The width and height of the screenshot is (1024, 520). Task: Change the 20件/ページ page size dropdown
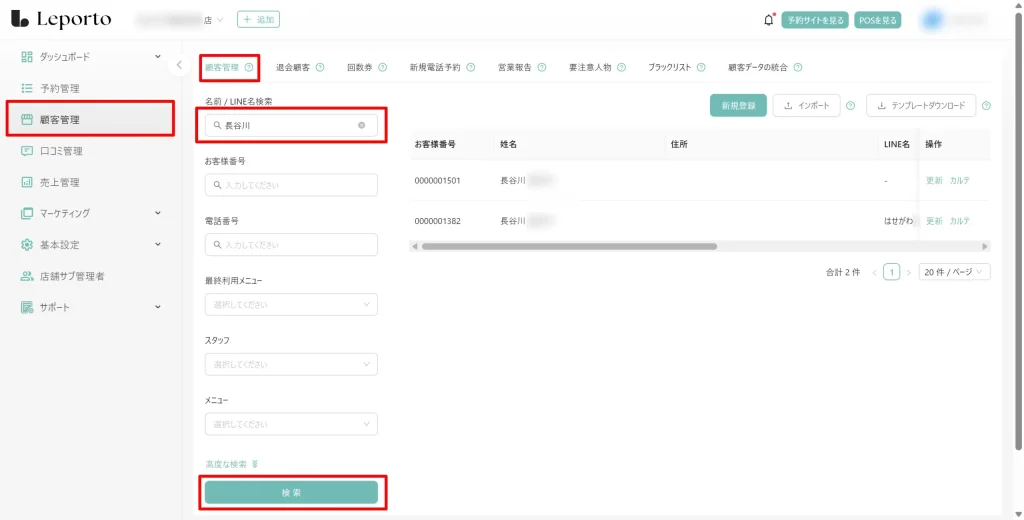click(954, 272)
